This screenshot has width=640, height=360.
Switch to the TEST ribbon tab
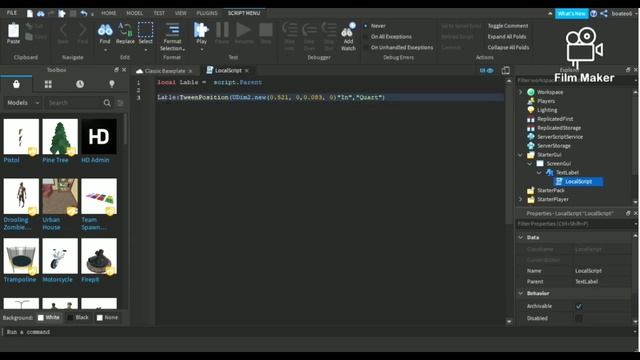tap(159, 13)
